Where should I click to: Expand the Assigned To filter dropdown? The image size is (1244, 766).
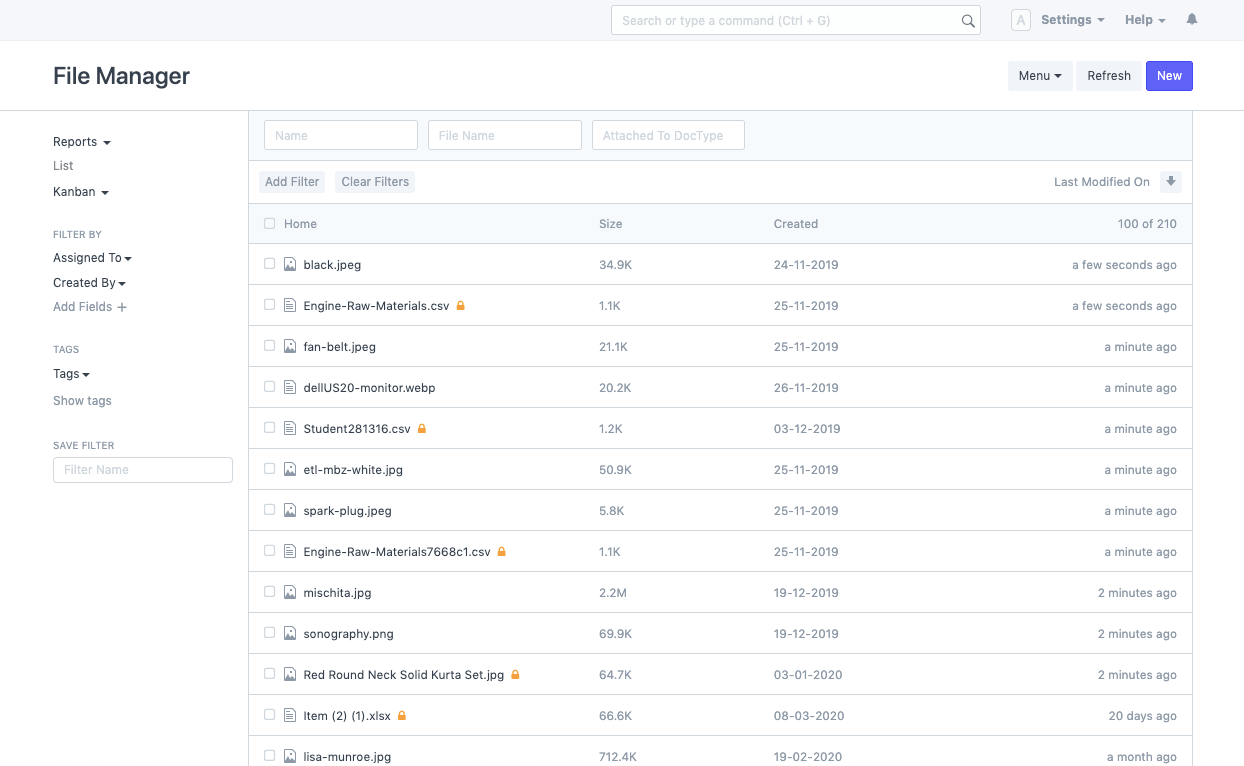[92, 258]
